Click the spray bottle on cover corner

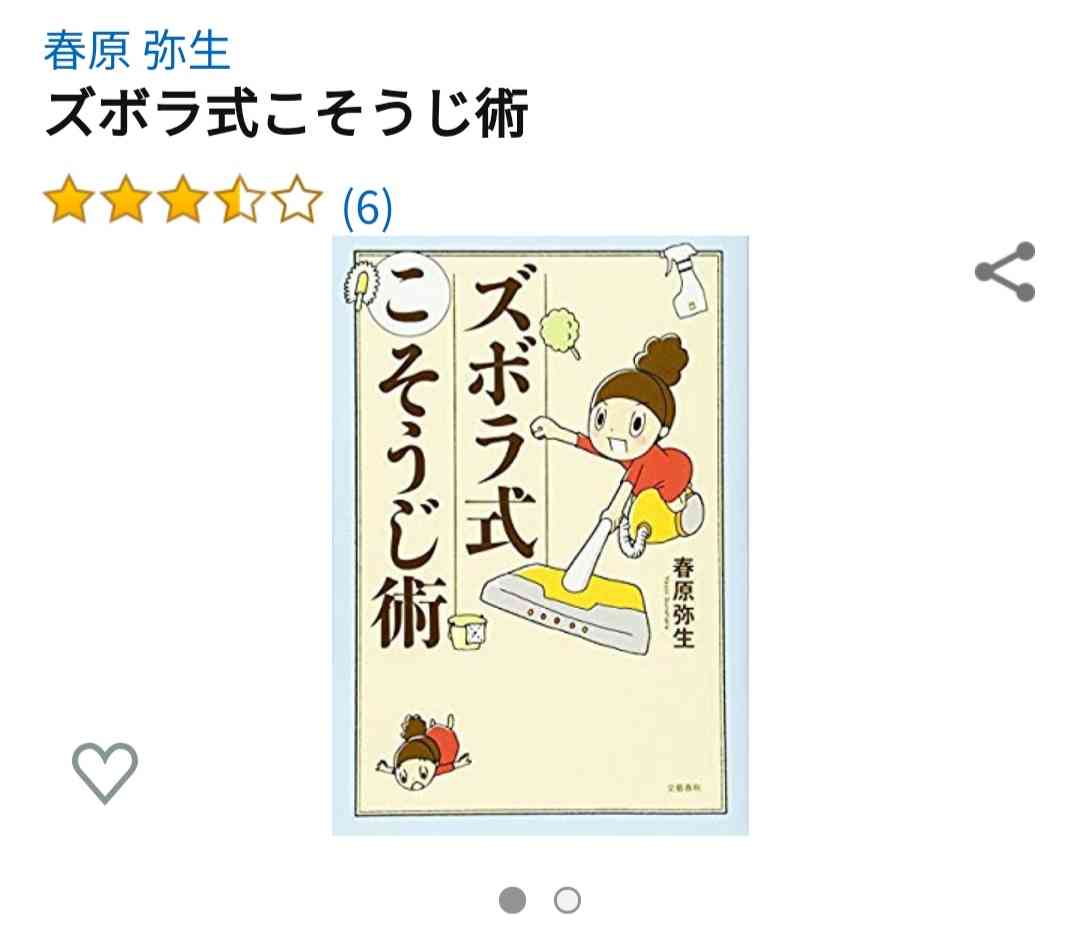(x=681, y=280)
